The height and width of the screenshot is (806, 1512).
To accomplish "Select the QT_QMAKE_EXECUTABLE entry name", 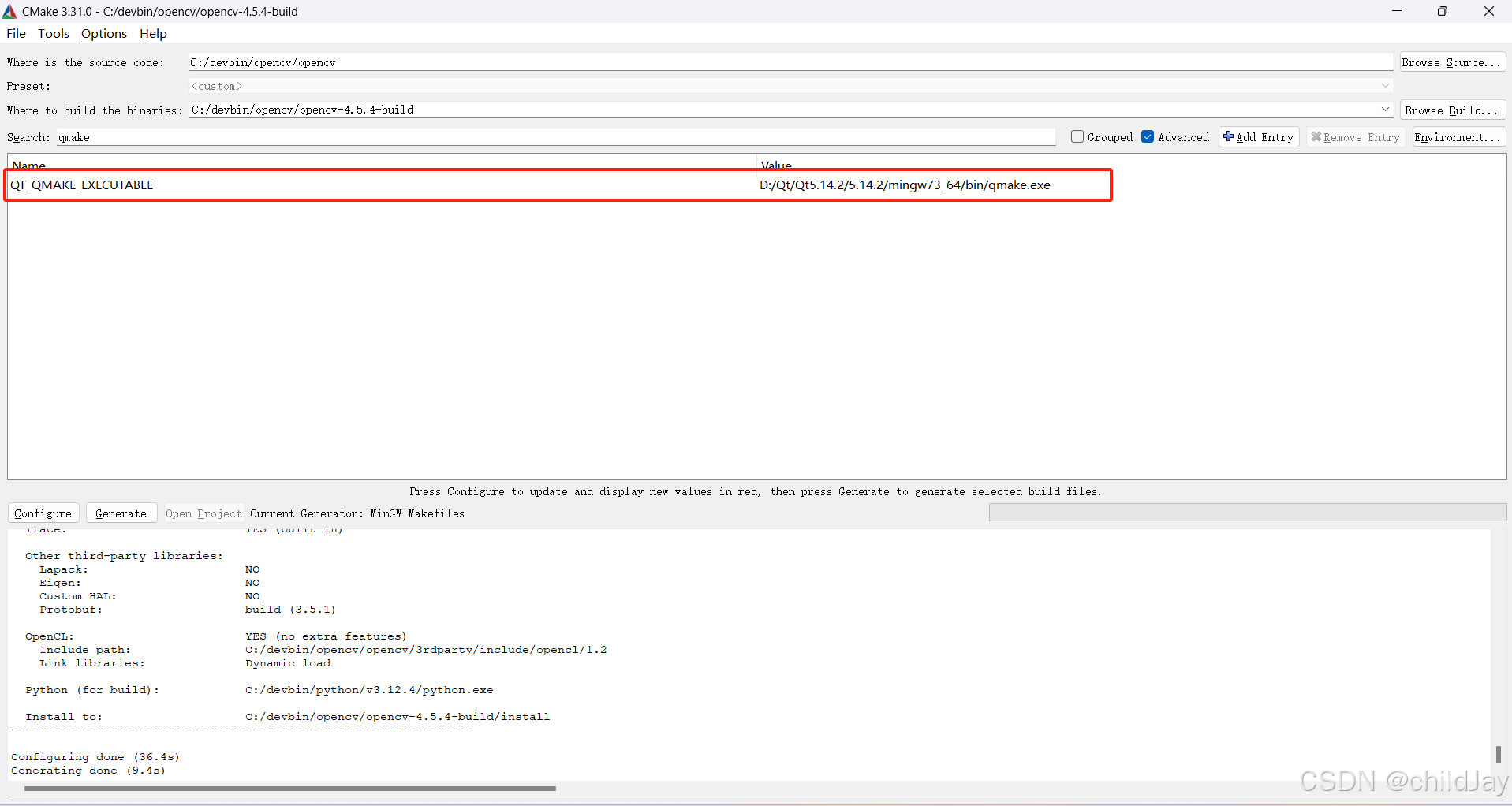I will [82, 185].
